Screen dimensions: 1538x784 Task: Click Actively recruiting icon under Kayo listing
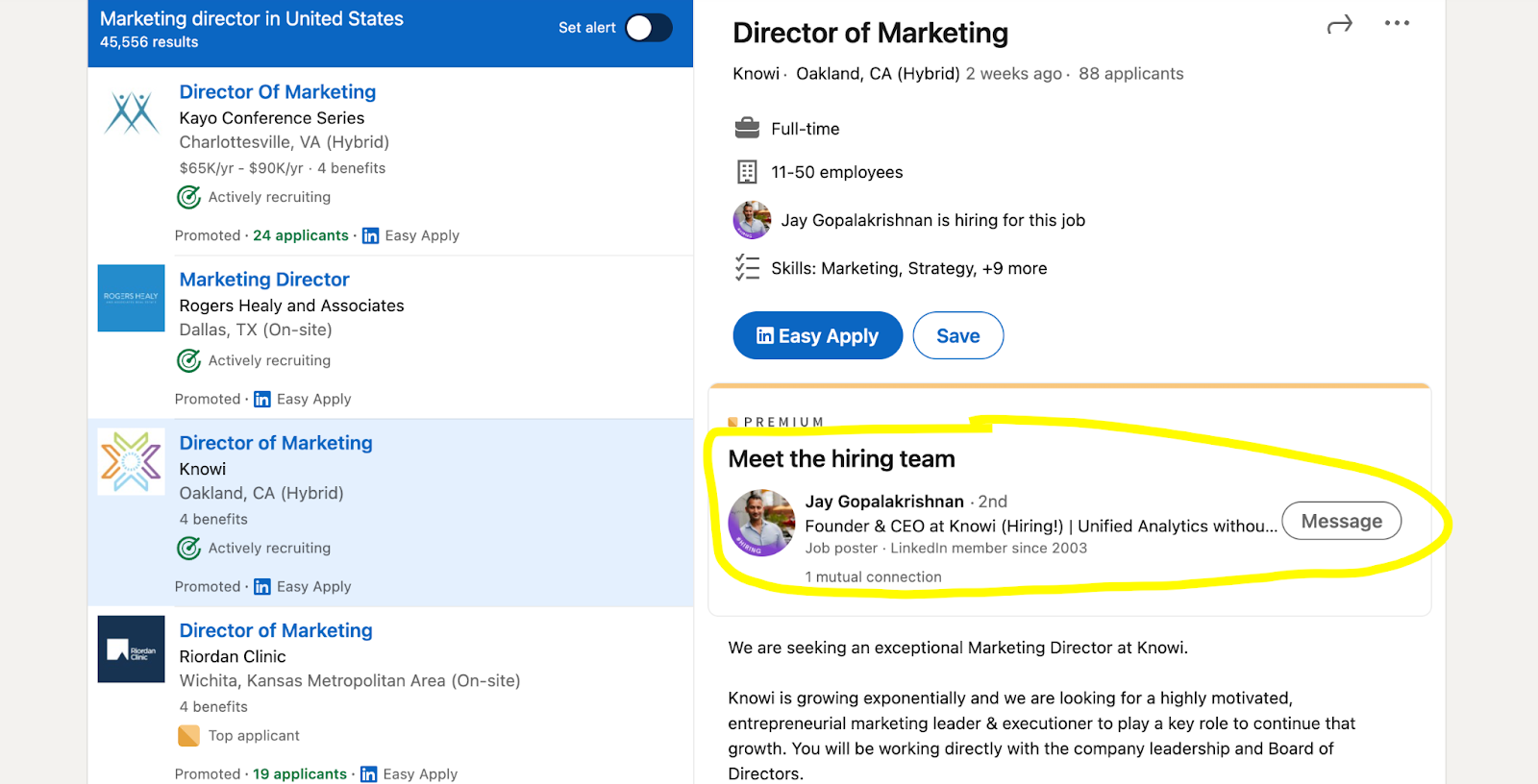[x=189, y=197]
